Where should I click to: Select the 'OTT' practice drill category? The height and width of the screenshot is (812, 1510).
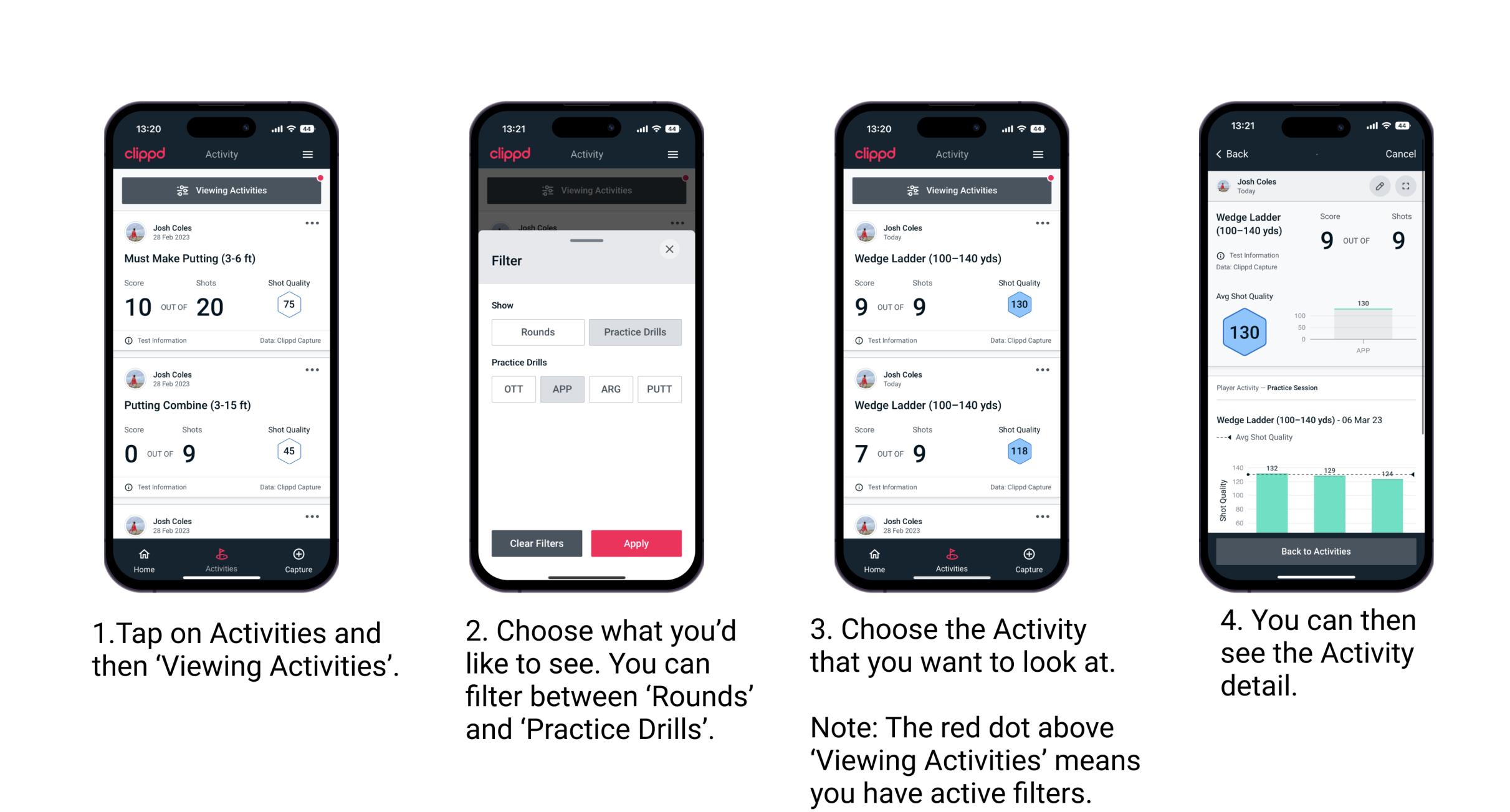pos(513,389)
